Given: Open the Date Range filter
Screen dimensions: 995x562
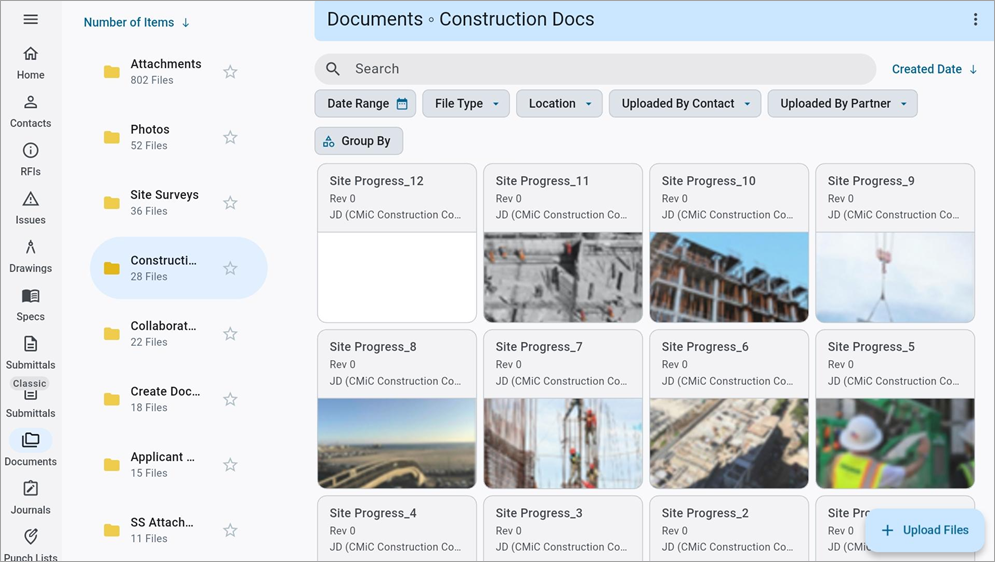Looking at the screenshot, I should click(365, 103).
